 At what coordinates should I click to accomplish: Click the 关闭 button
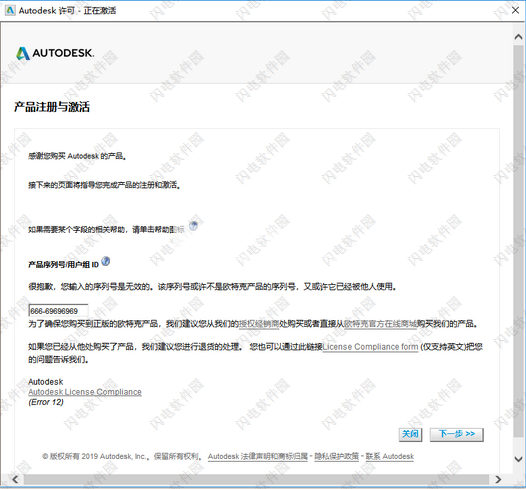tap(410, 434)
